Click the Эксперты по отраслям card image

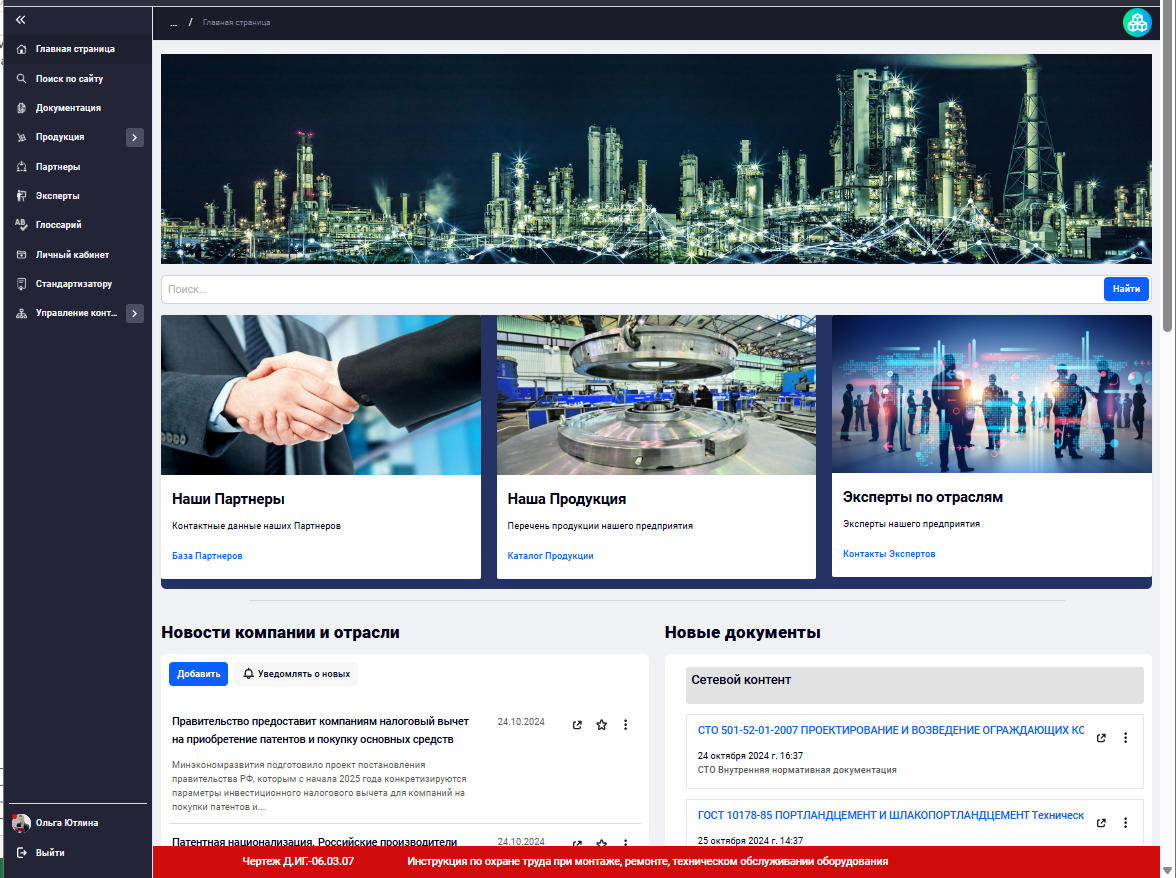click(992, 394)
